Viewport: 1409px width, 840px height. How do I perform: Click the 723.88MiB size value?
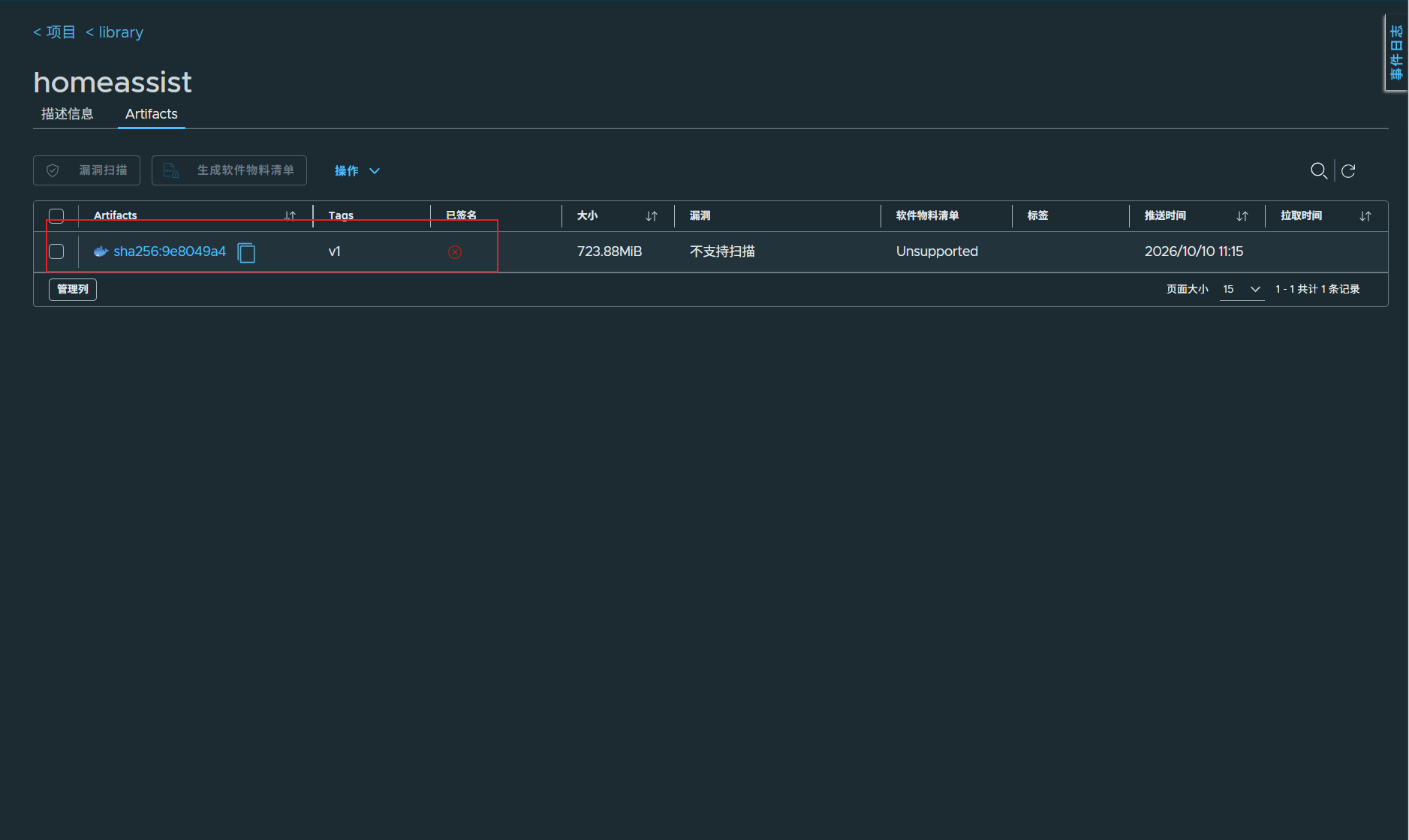point(610,251)
